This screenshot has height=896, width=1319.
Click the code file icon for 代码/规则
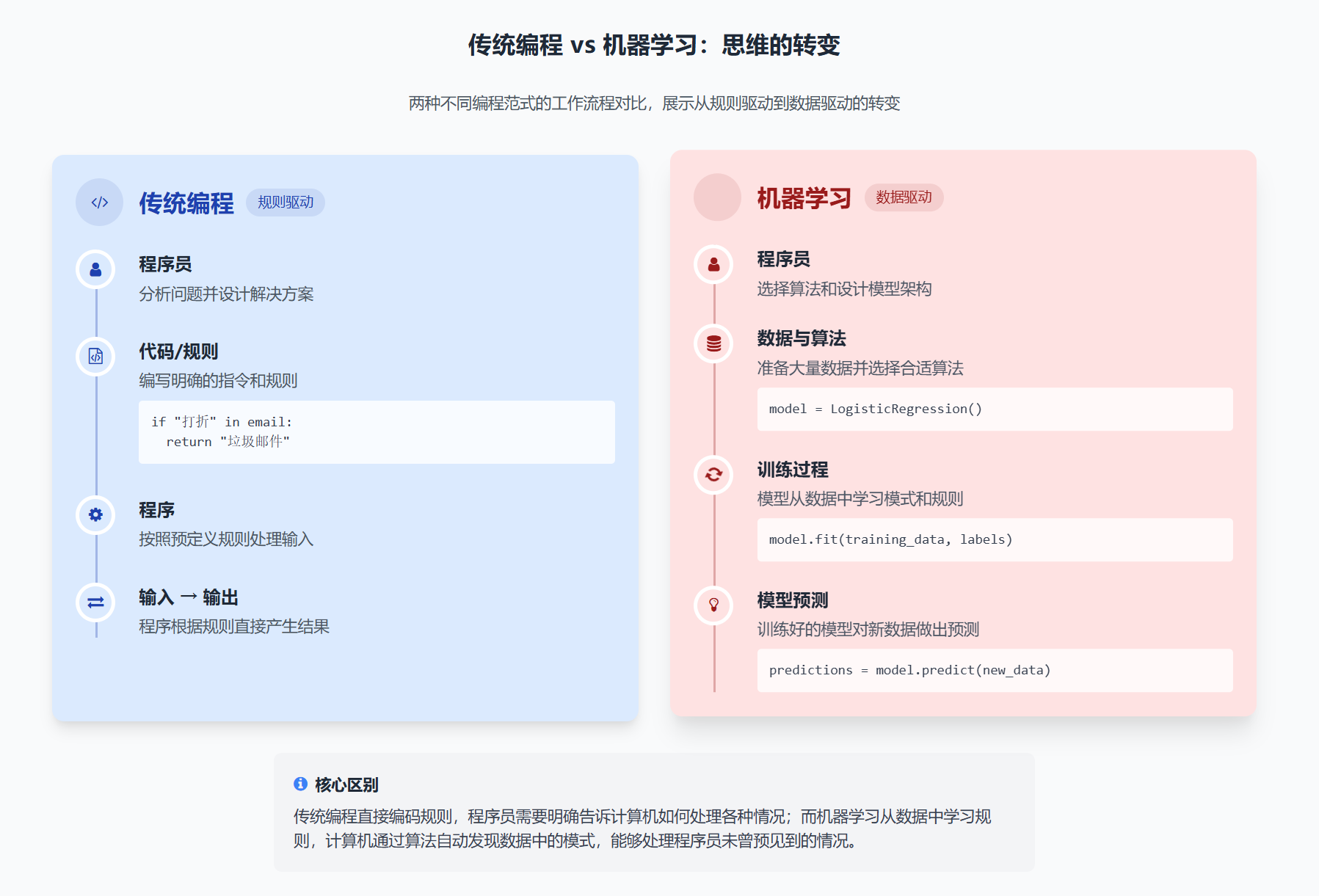[95, 357]
